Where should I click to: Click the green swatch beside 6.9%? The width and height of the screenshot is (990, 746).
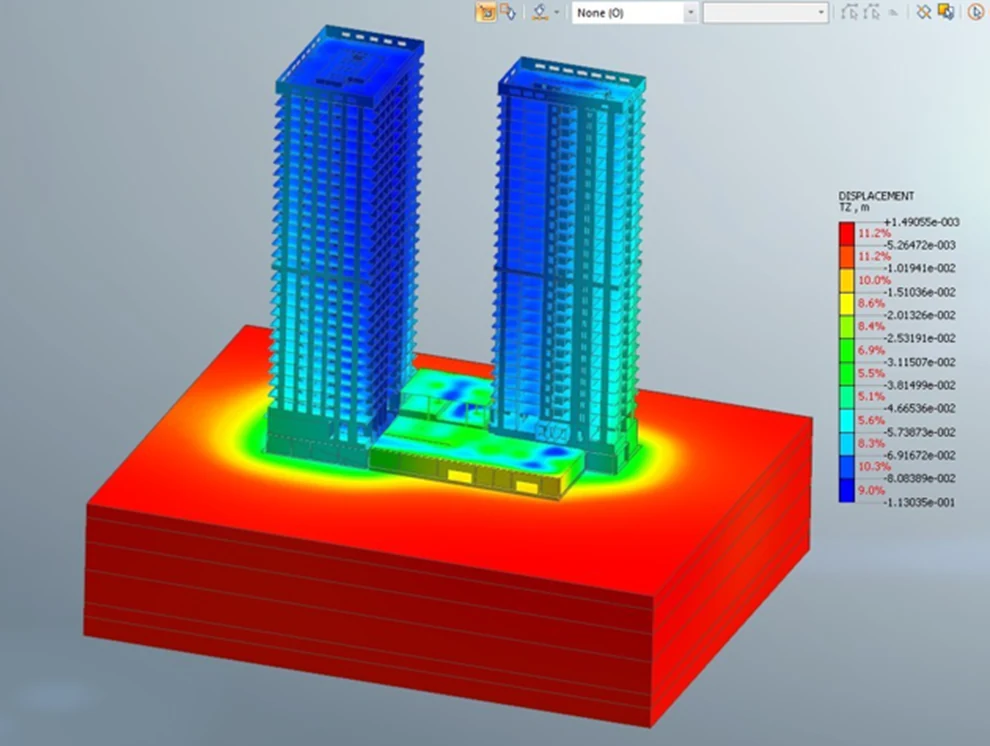pos(847,350)
